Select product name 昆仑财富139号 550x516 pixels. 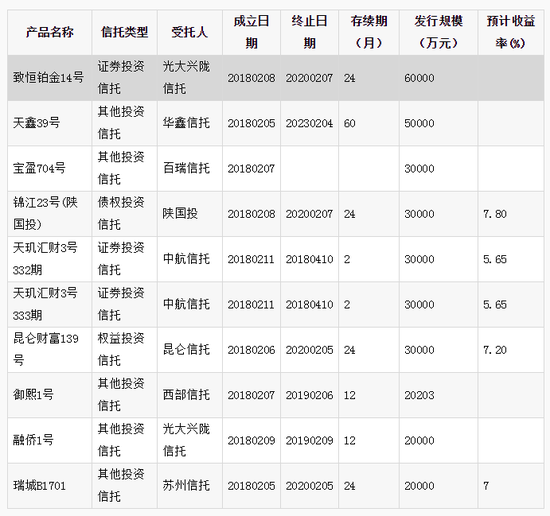[x=46, y=349]
